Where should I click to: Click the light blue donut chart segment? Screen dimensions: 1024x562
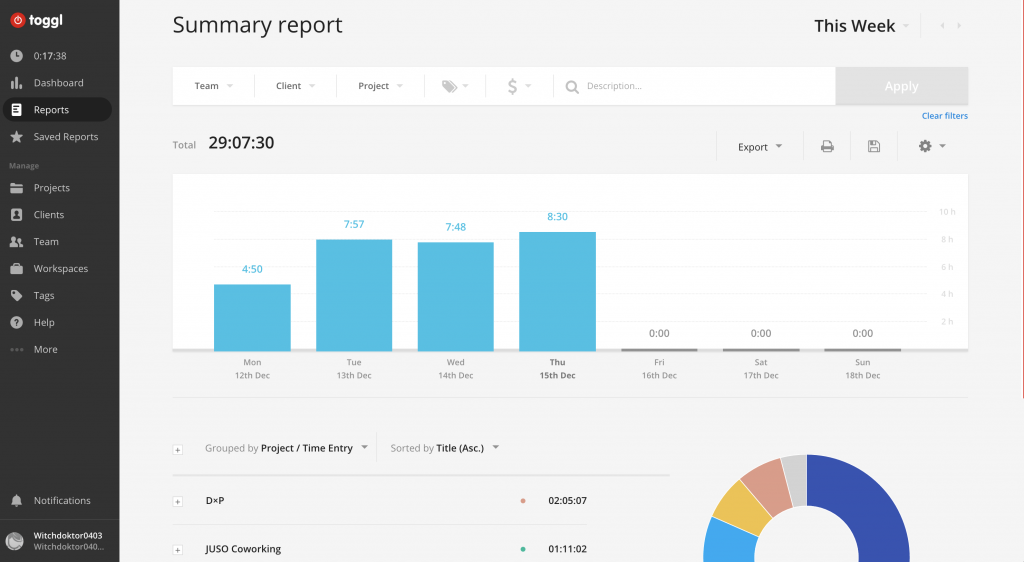pyautogui.click(x=730, y=542)
